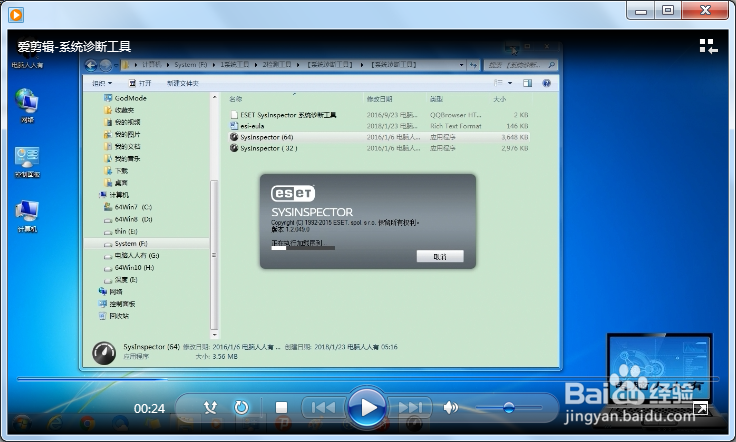Skip to previous track button
736x442 pixels.
pos(323,407)
